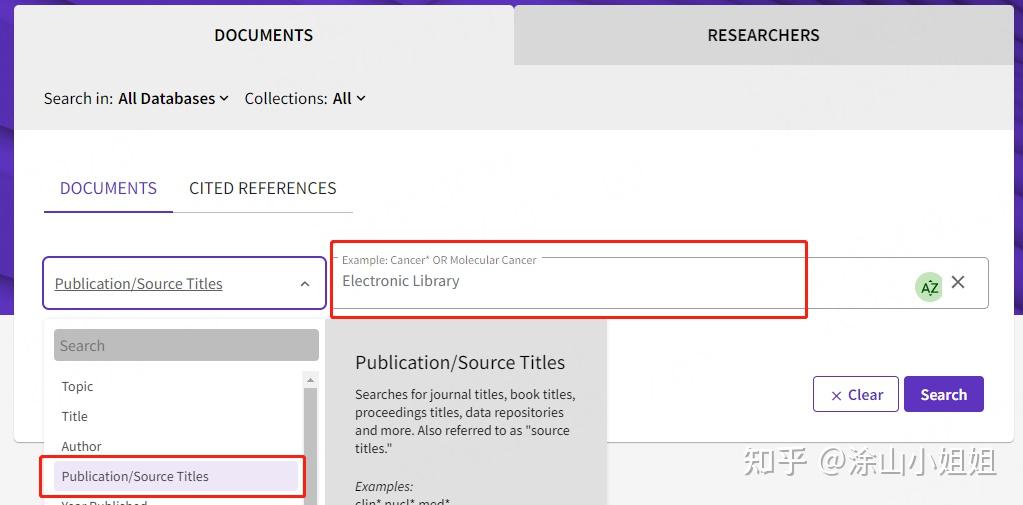Focus the Electronic Library query input
This screenshot has height=505, width=1023.
coord(620,281)
